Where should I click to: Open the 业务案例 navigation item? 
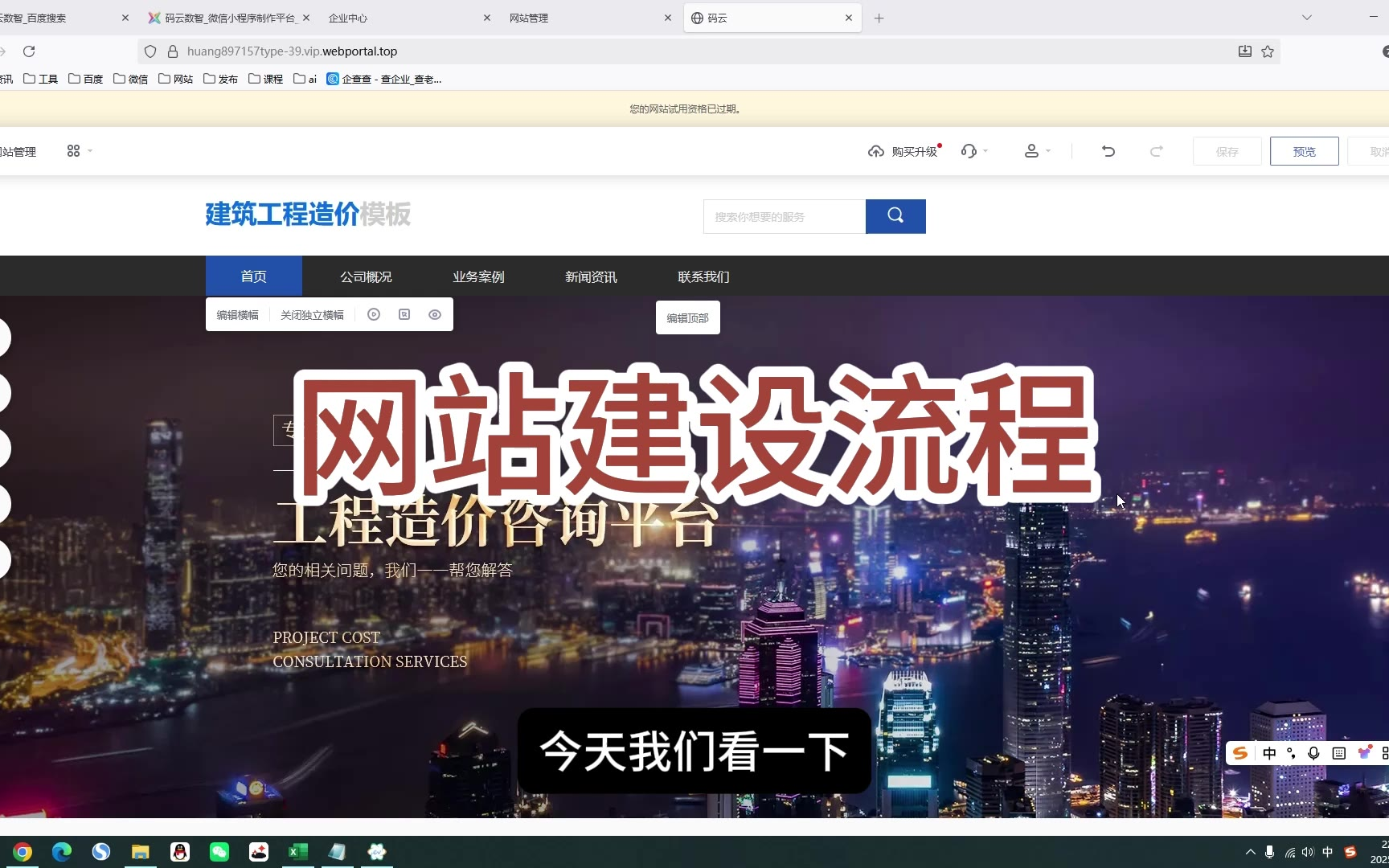coord(478,276)
